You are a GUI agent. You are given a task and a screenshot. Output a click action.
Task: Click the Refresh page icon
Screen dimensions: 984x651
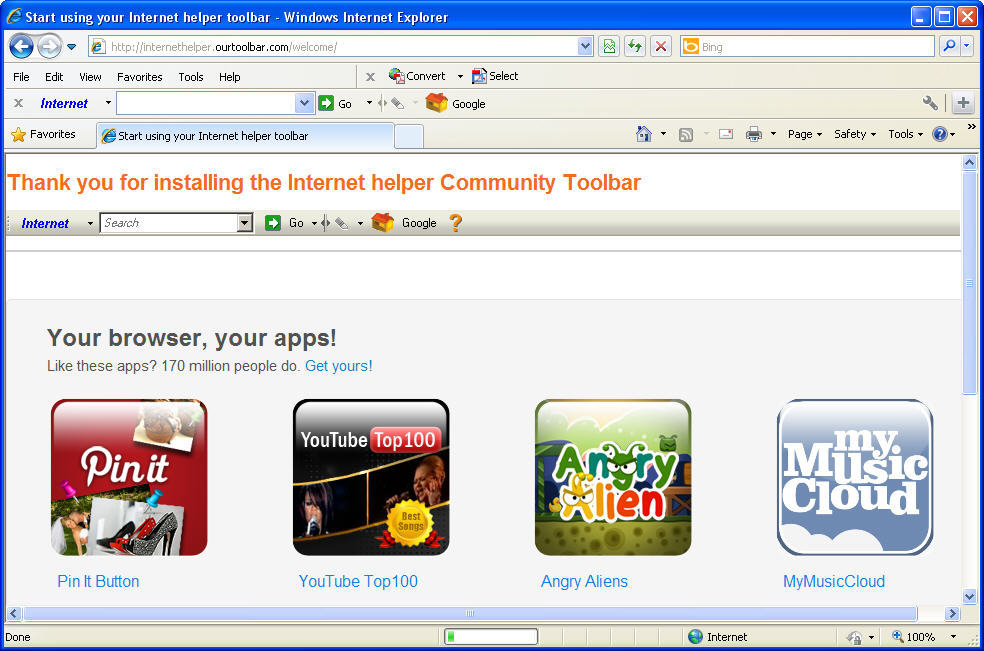[x=634, y=47]
